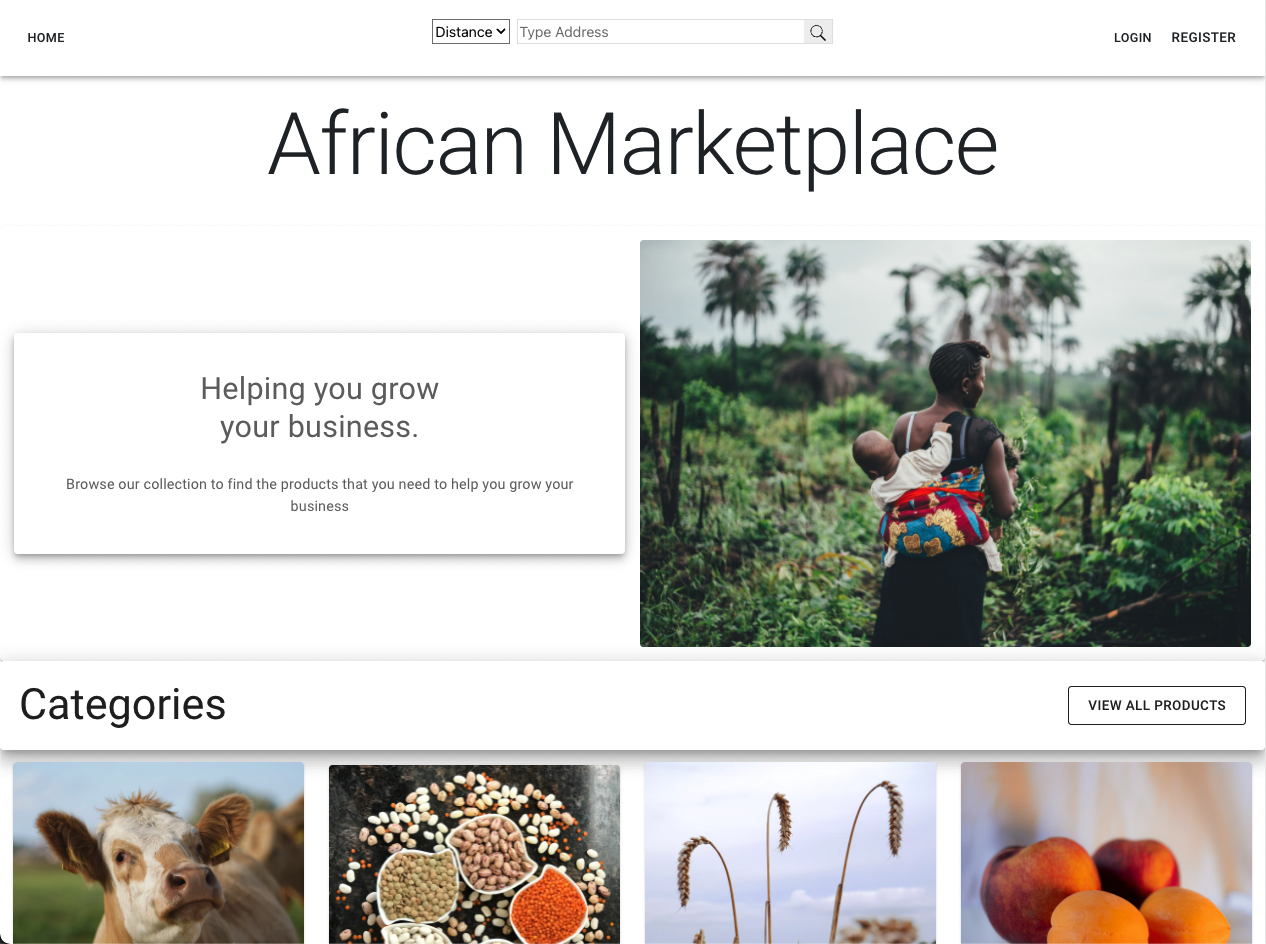Go to the HOME nav link

point(46,38)
